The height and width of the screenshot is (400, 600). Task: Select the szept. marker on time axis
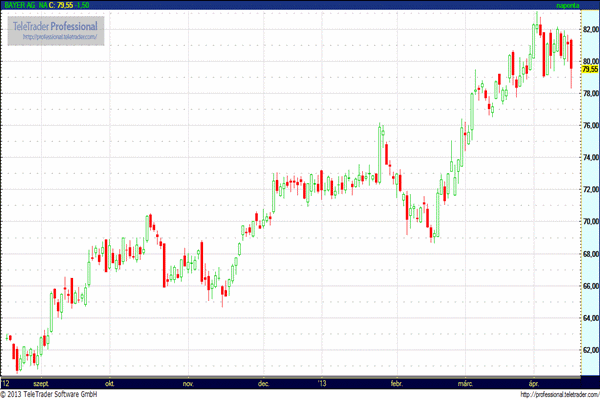coord(42,382)
